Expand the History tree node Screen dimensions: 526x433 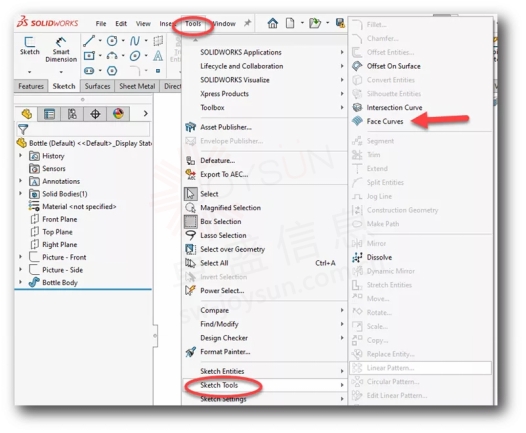20,156
